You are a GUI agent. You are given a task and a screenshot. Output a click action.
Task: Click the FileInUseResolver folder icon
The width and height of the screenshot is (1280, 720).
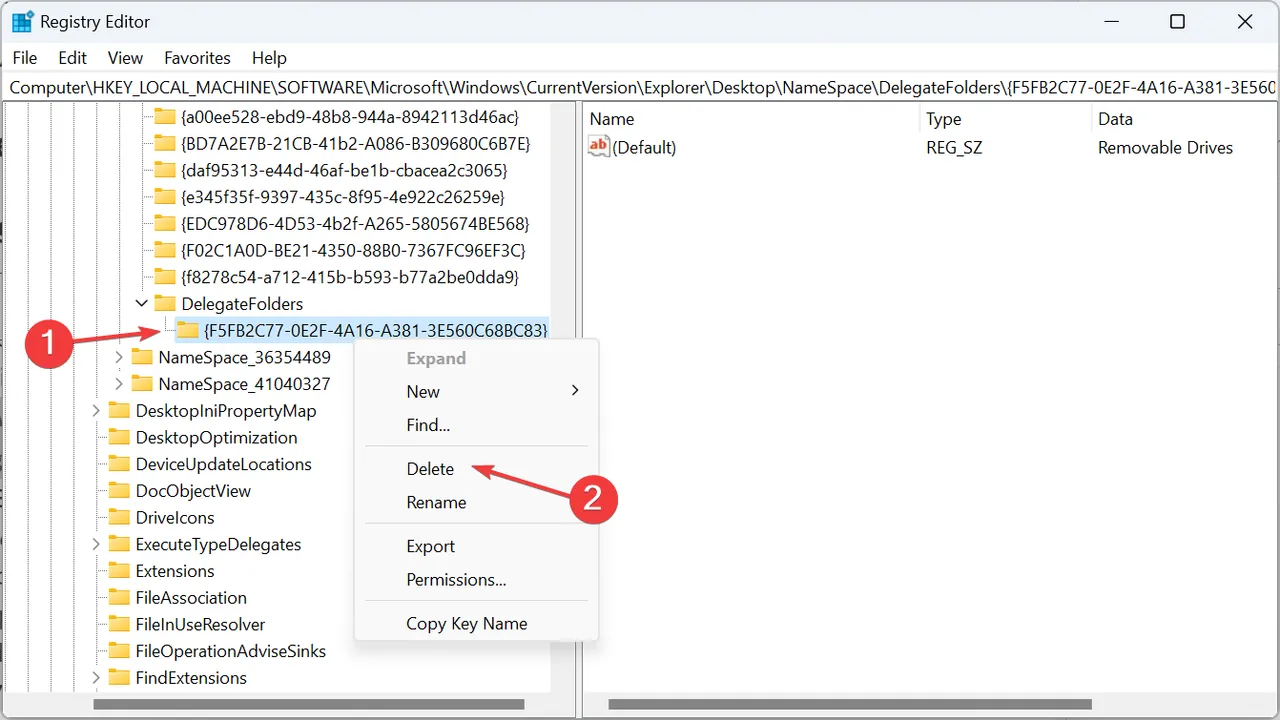point(119,624)
